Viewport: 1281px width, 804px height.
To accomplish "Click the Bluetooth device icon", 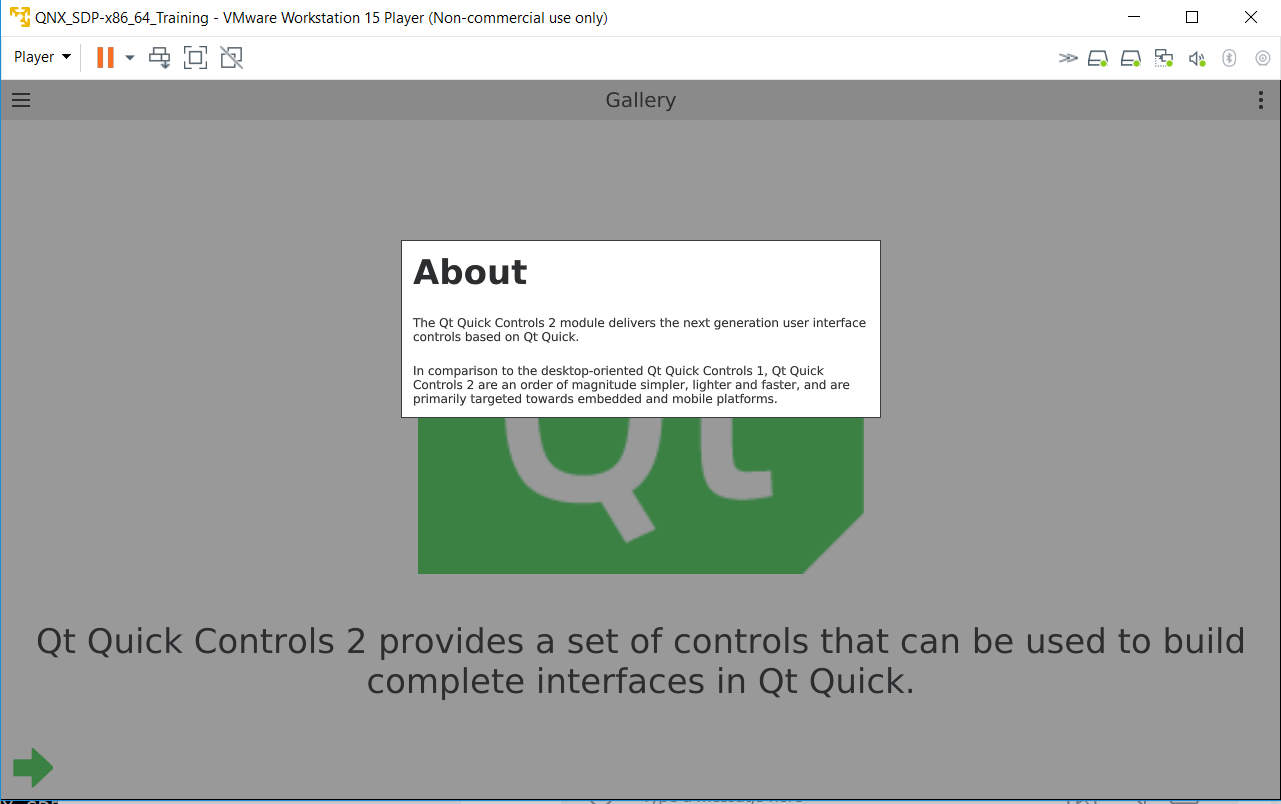I will point(1230,58).
